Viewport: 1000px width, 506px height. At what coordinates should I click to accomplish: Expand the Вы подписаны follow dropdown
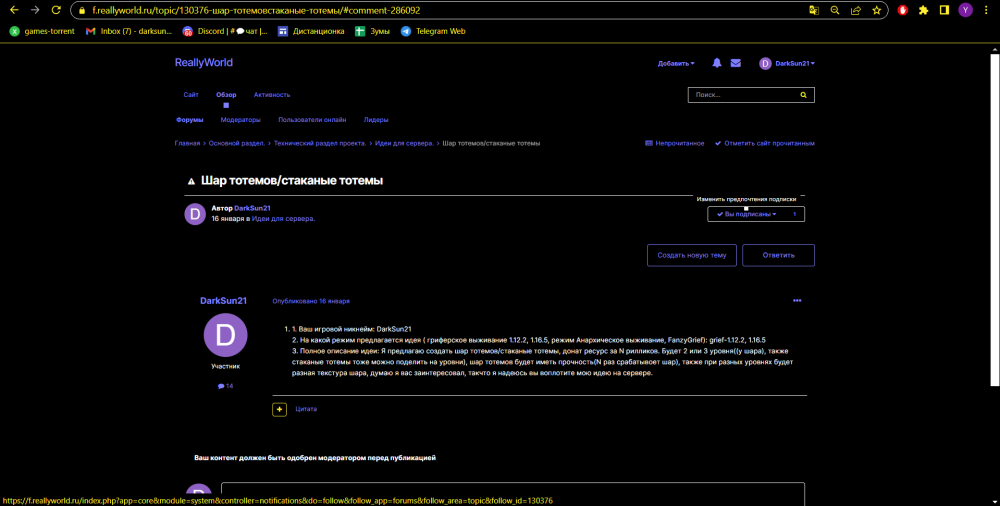pos(746,214)
